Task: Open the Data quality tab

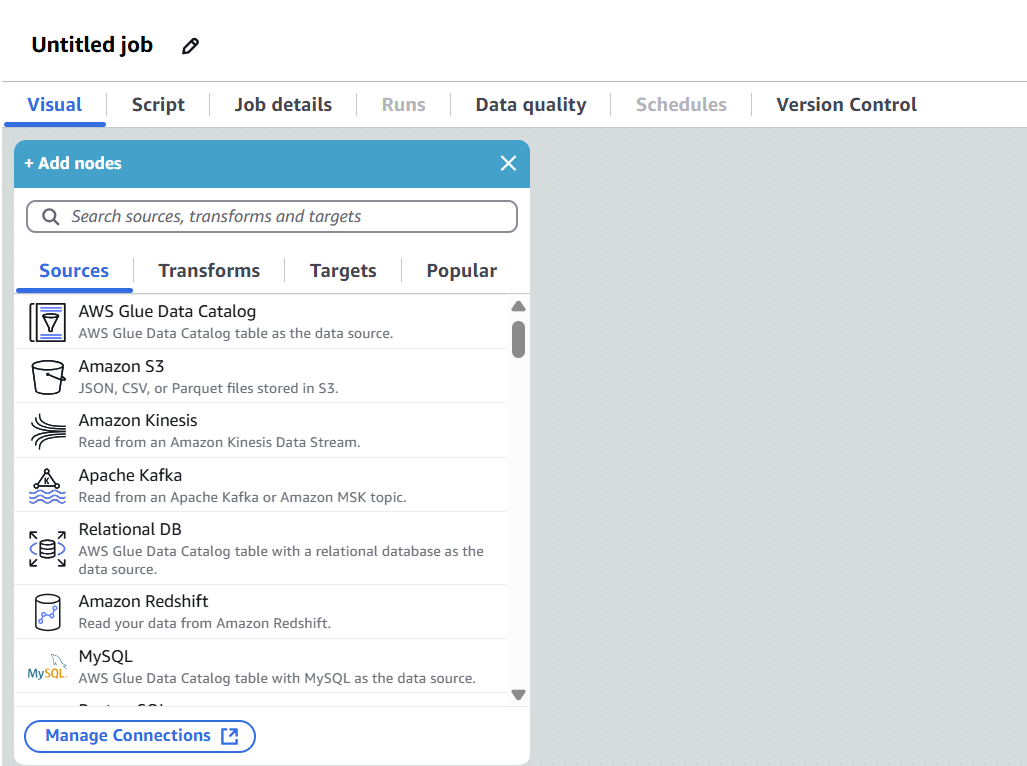Action: tap(531, 105)
